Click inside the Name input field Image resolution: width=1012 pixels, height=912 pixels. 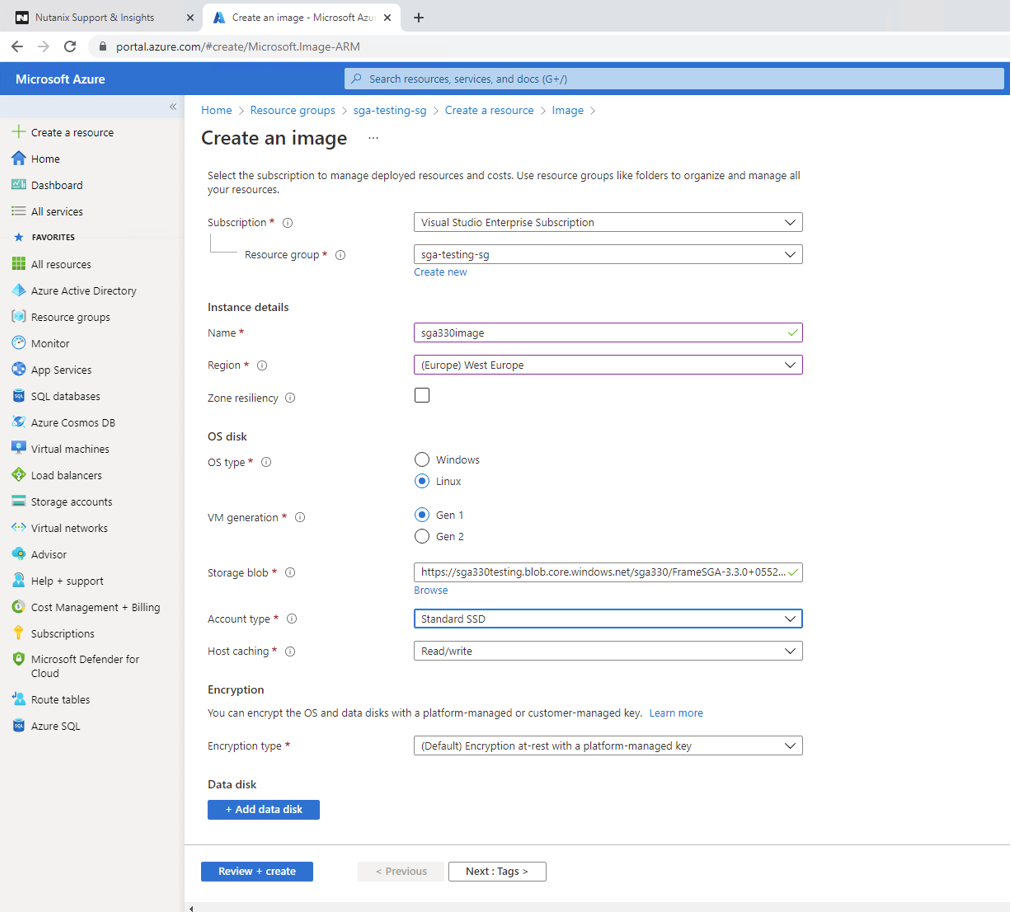click(x=607, y=332)
